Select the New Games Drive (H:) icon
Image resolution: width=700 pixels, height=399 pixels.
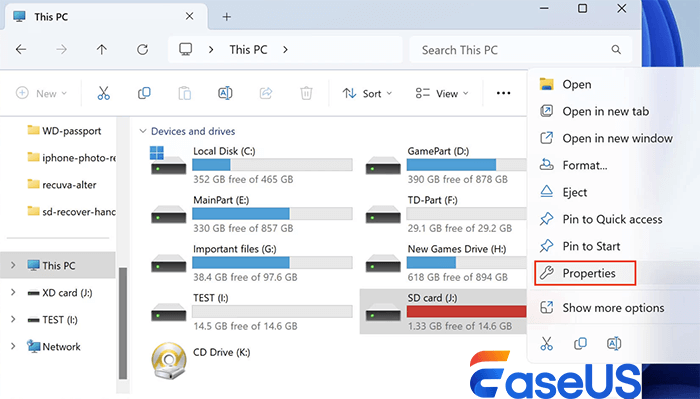pyautogui.click(x=383, y=263)
